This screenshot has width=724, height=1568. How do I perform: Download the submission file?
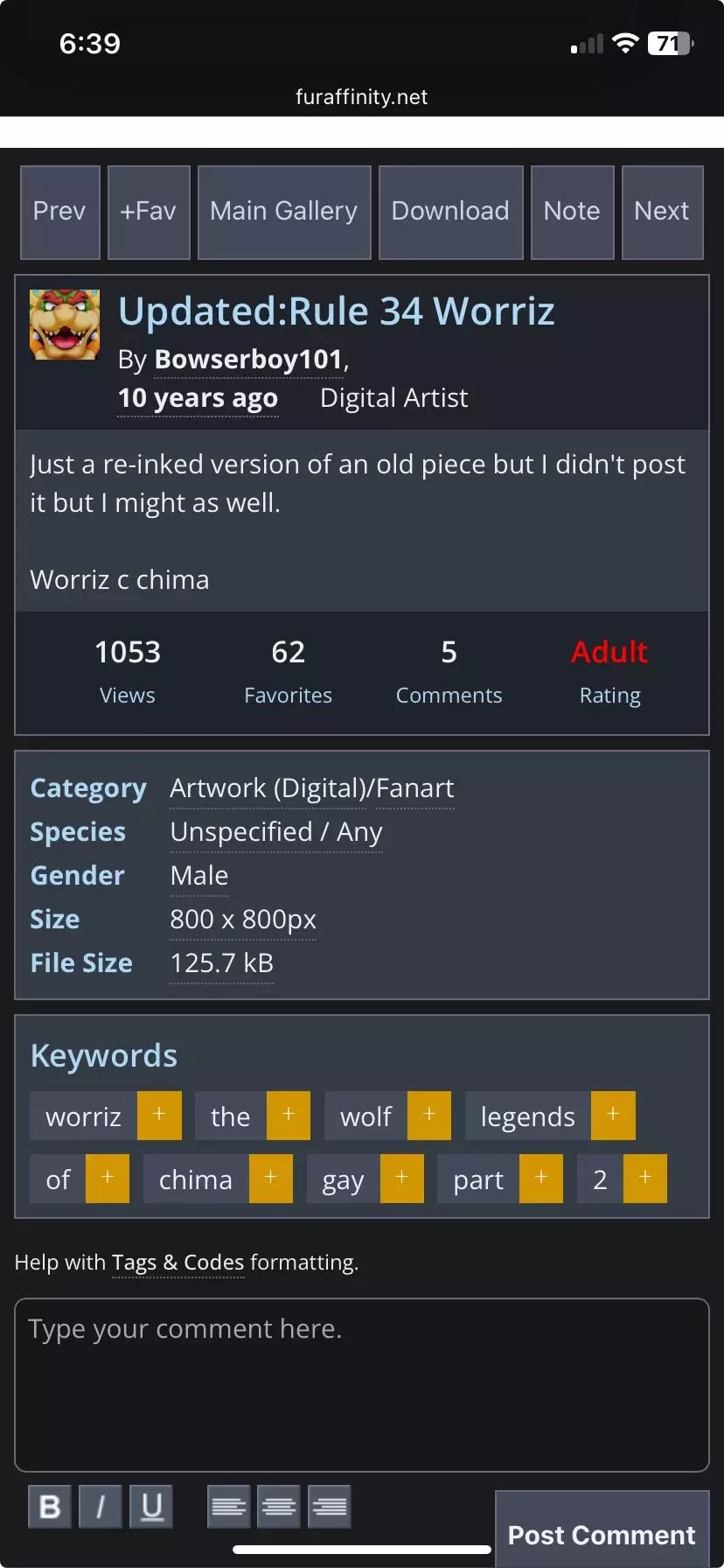450,212
